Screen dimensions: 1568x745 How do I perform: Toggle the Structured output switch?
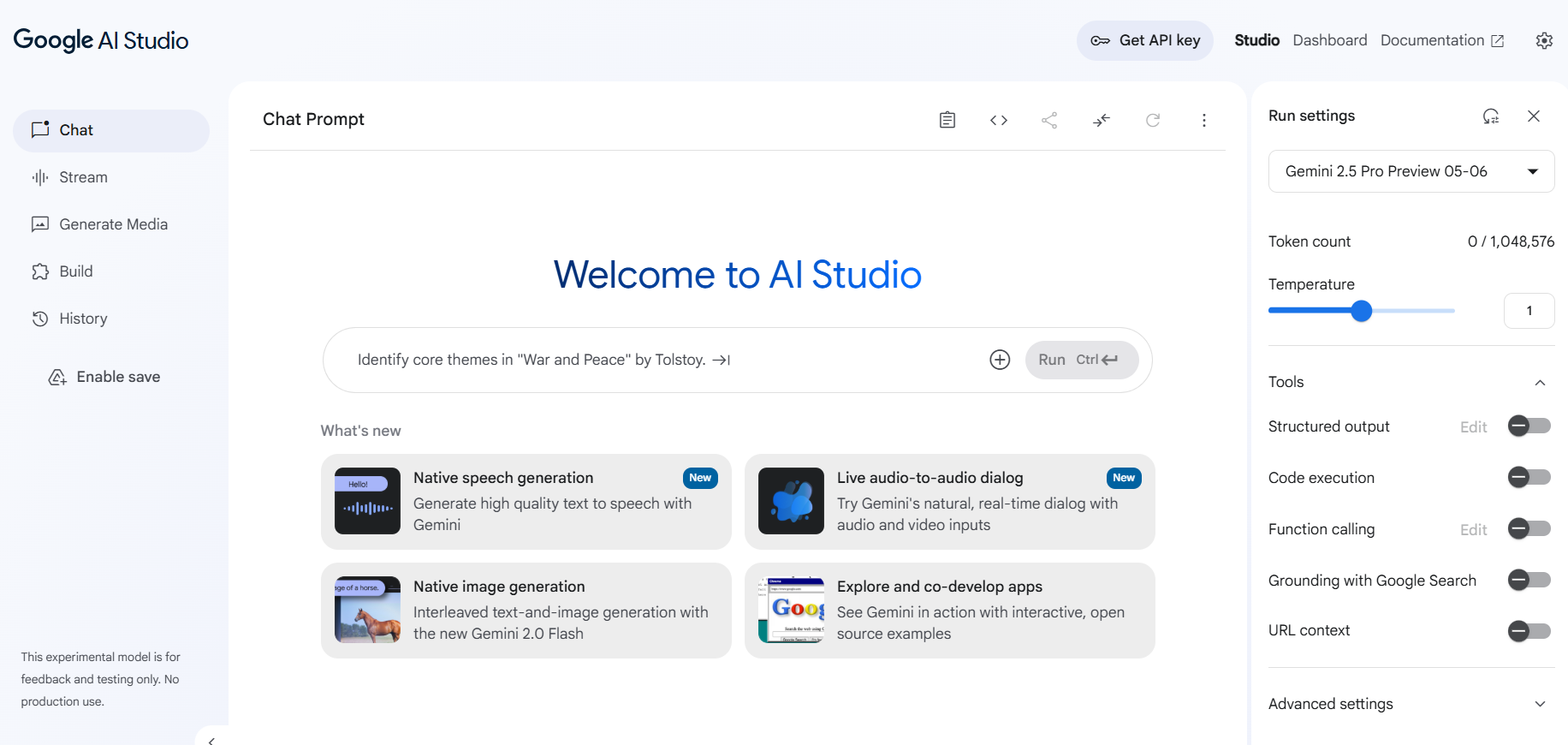point(1529,426)
